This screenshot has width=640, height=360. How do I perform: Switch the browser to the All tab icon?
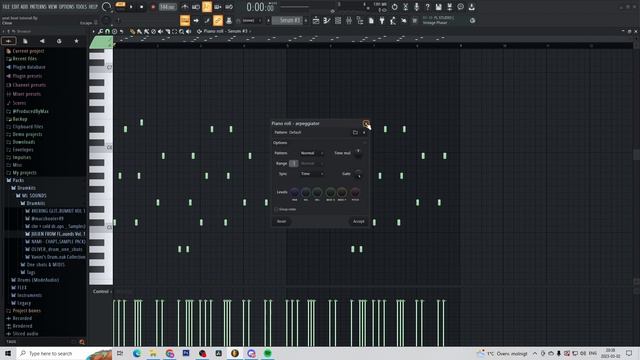(9, 41)
